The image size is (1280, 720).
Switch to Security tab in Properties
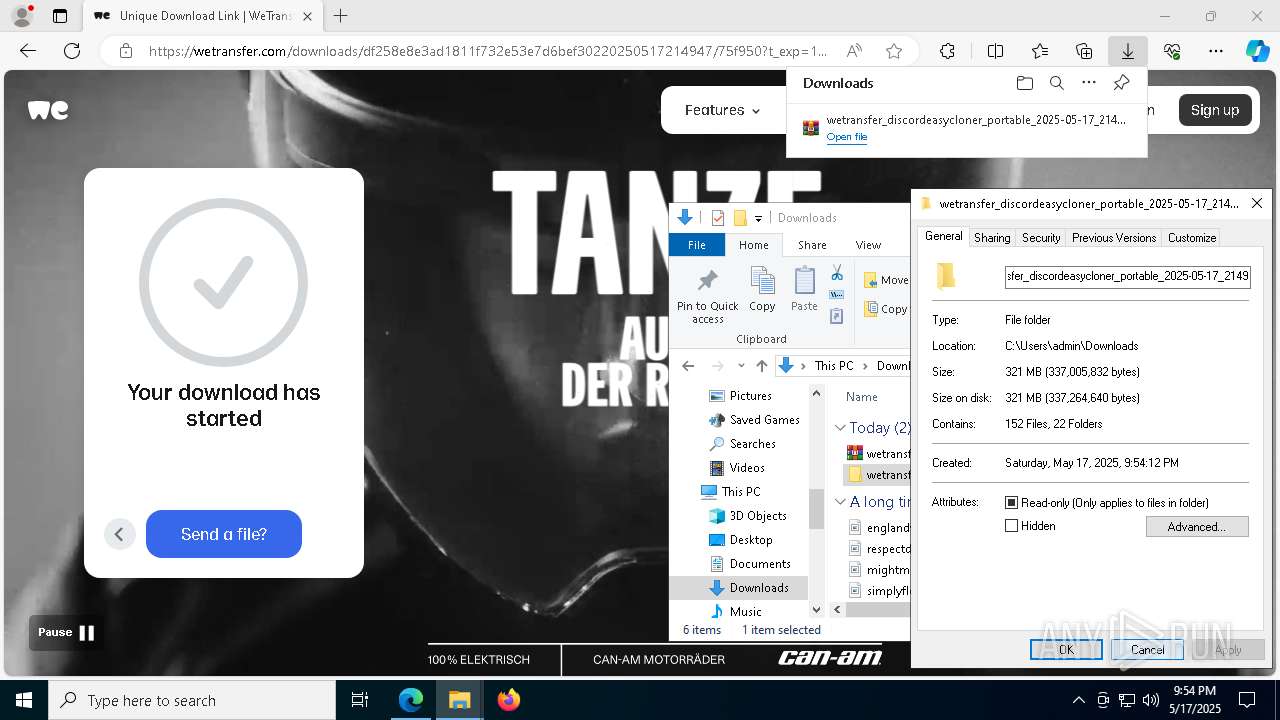click(1041, 238)
